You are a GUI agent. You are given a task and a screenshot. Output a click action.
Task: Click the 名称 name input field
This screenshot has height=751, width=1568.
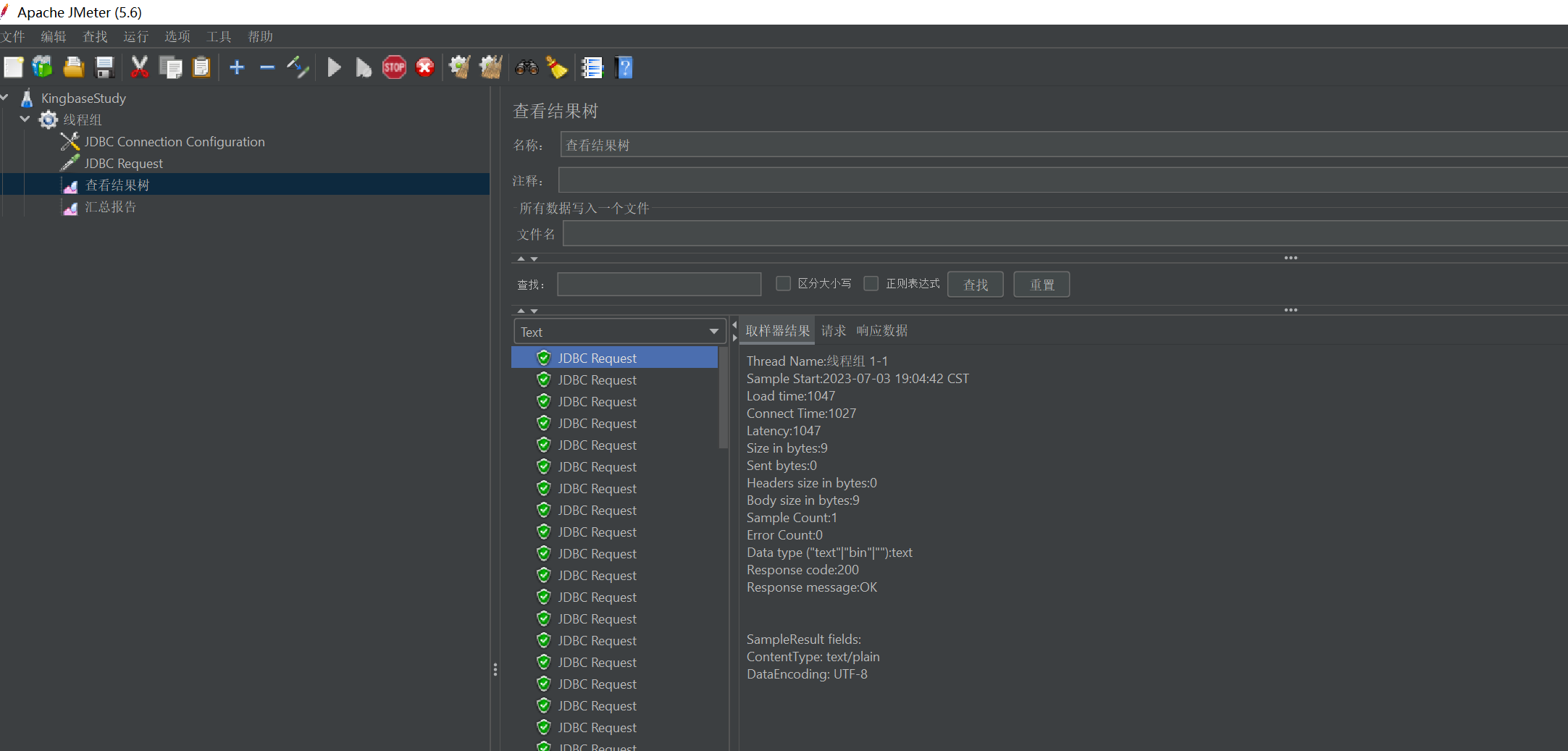[x=1063, y=145]
